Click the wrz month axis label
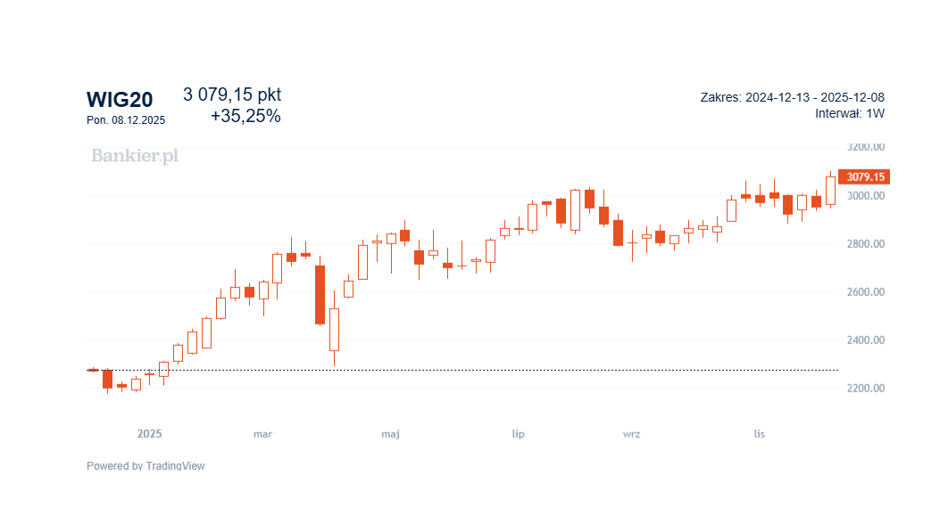The image size is (948, 517). [x=631, y=434]
